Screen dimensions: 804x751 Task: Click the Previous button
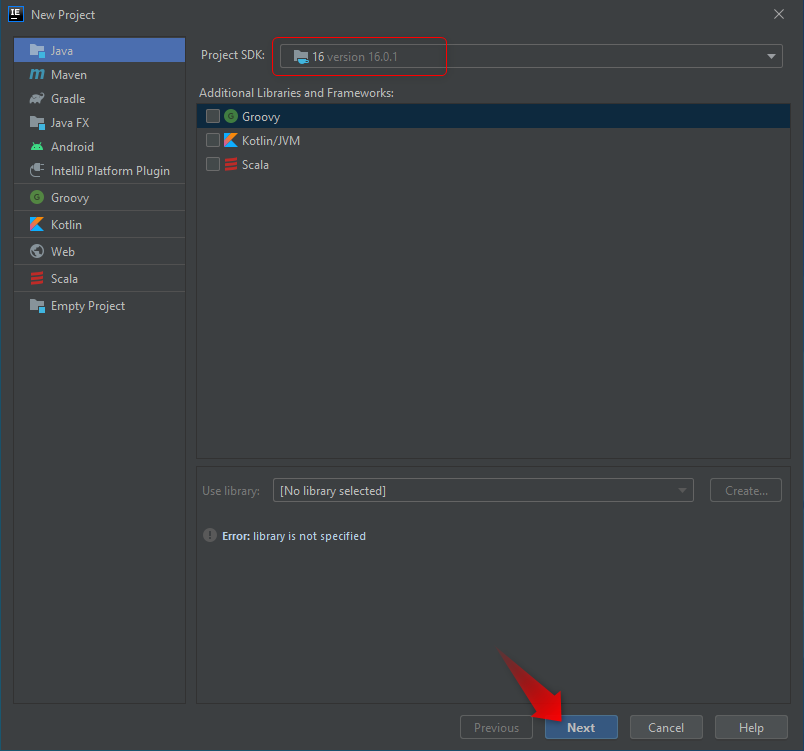(496, 727)
